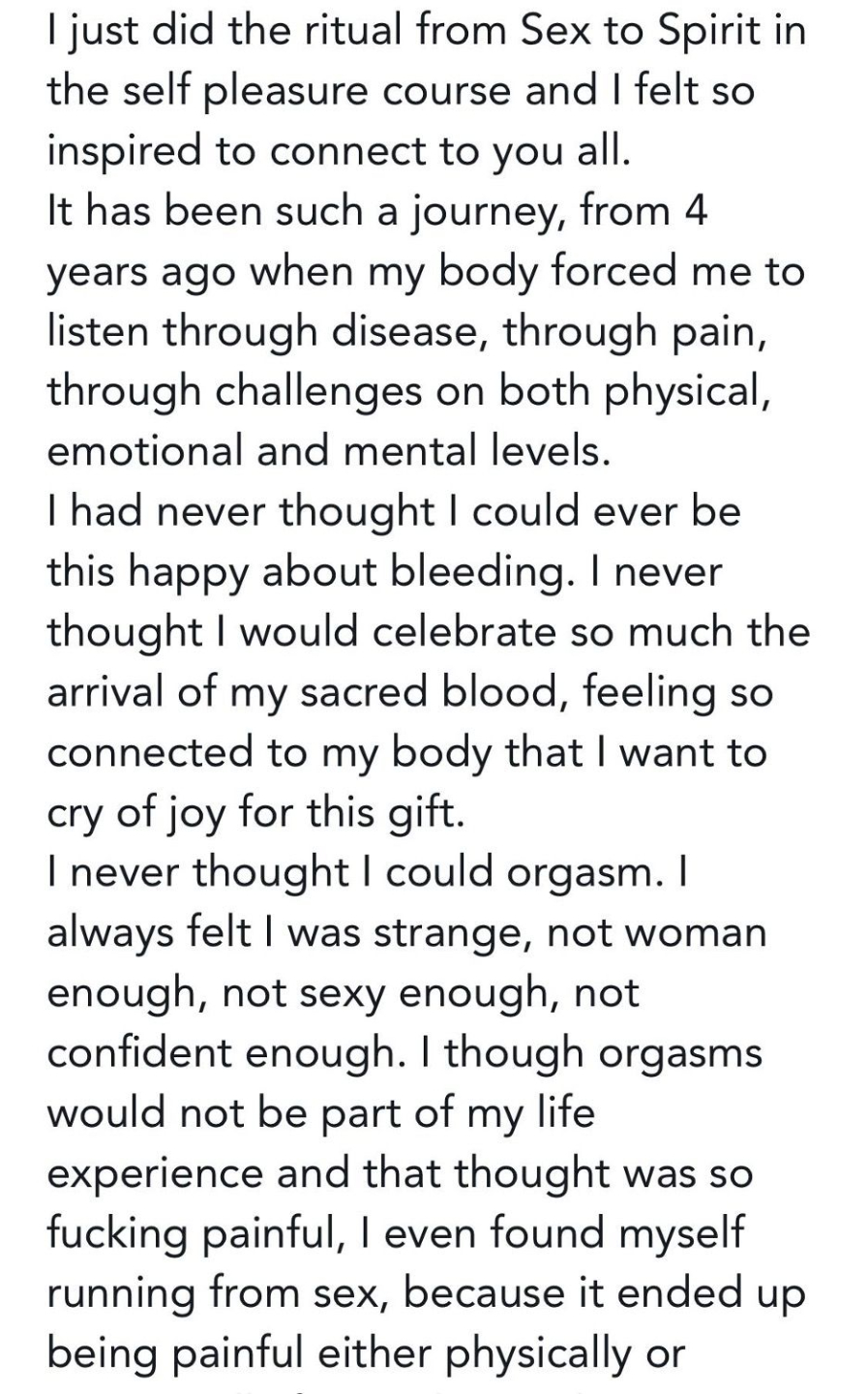Click the words "through challenges on both physical"
This screenshot has height=1394, width=868.
point(408,393)
